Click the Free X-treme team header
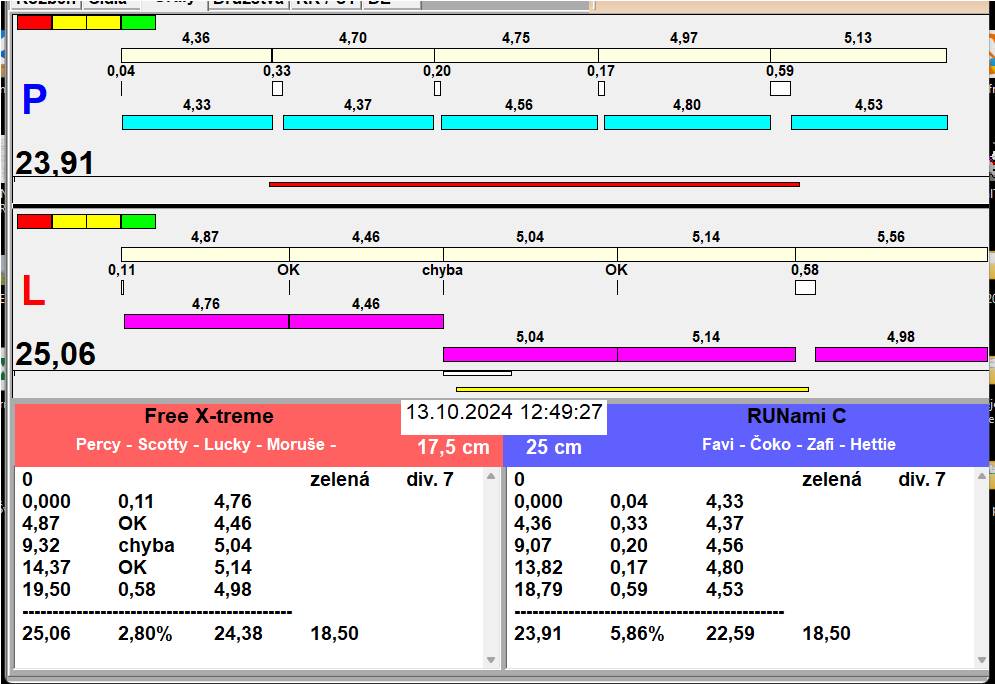Image resolution: width=995 pixels, height=684 pixels. [209, 416]
